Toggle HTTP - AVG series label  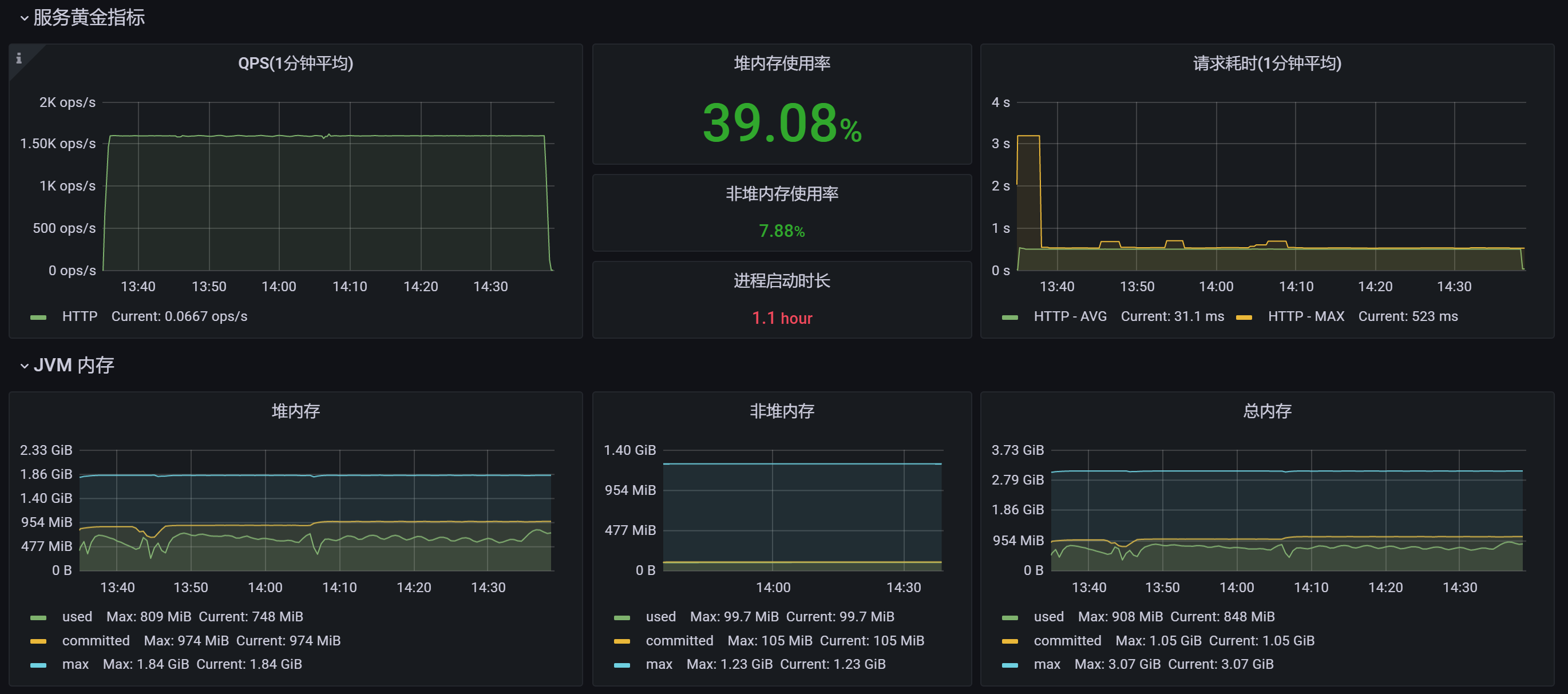point(1070,316)
